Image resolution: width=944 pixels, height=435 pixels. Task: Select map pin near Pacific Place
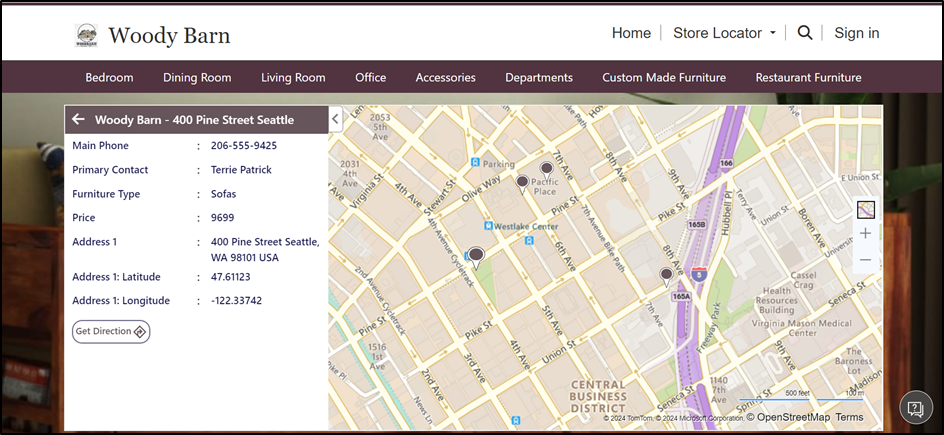(x=546, y=170)
